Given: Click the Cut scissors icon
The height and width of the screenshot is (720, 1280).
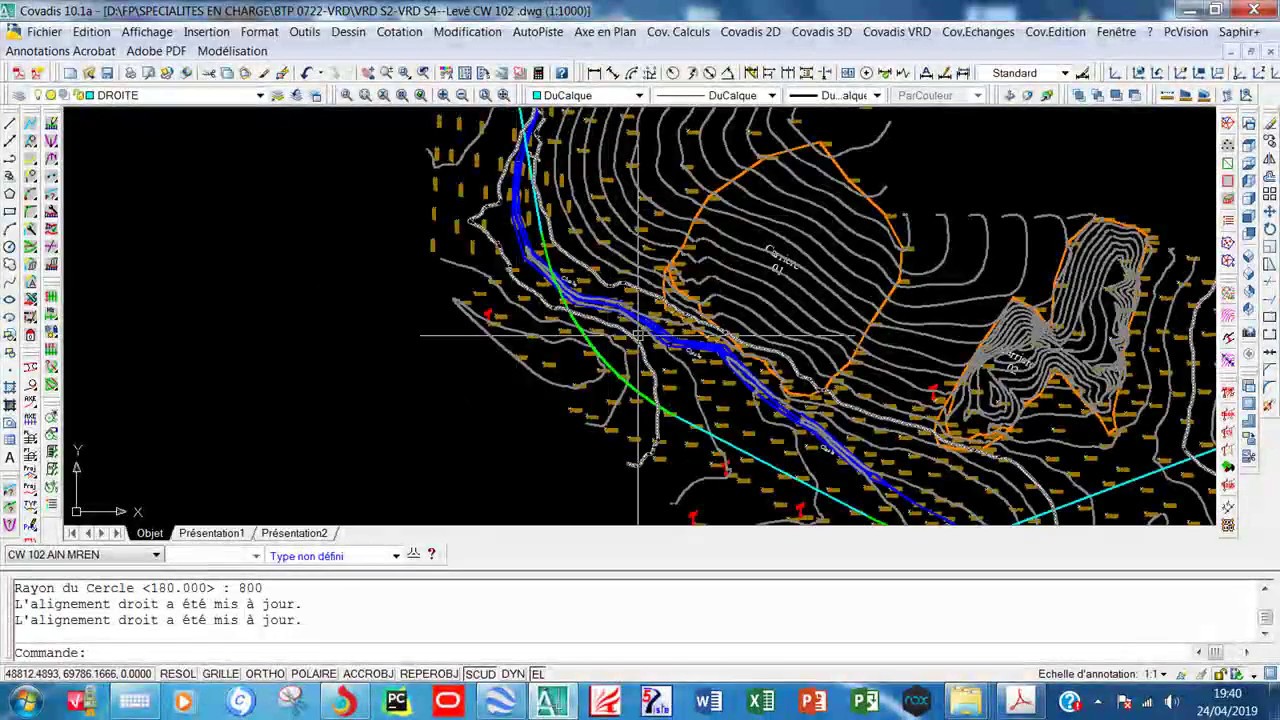Looking at the screenshot, I should click(208, 73).
